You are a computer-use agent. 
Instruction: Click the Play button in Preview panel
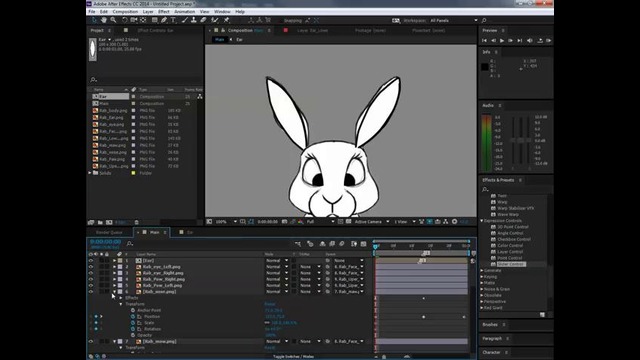click(x=502, y=40)
